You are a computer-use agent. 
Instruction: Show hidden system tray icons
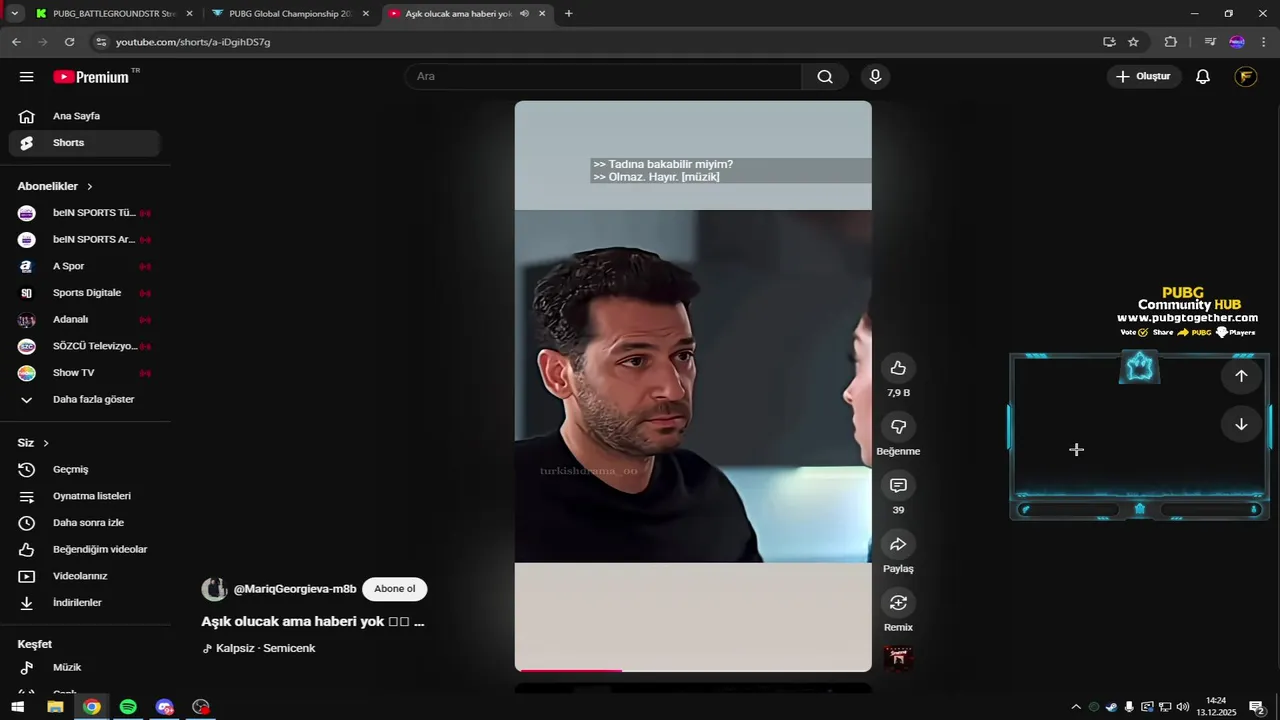pyautogui.click(x=1076, y=707)
